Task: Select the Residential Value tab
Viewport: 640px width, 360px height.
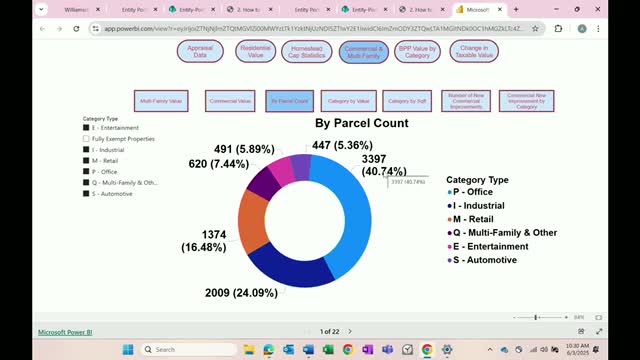Action: coord(255,51)
